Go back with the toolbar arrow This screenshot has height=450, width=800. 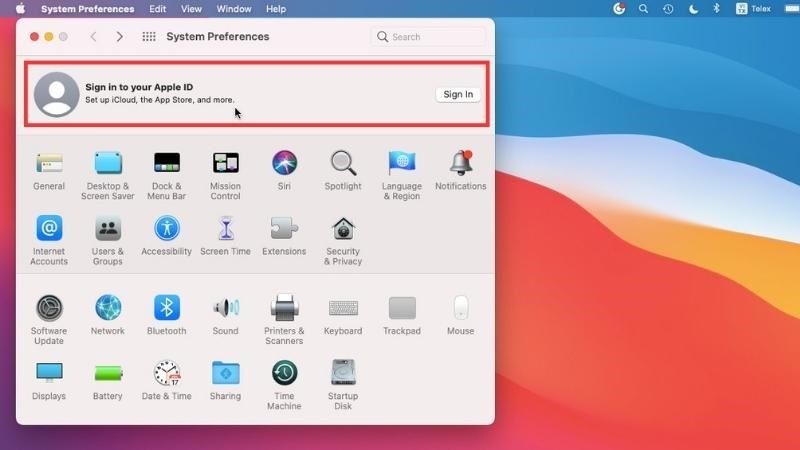point(93,37)
